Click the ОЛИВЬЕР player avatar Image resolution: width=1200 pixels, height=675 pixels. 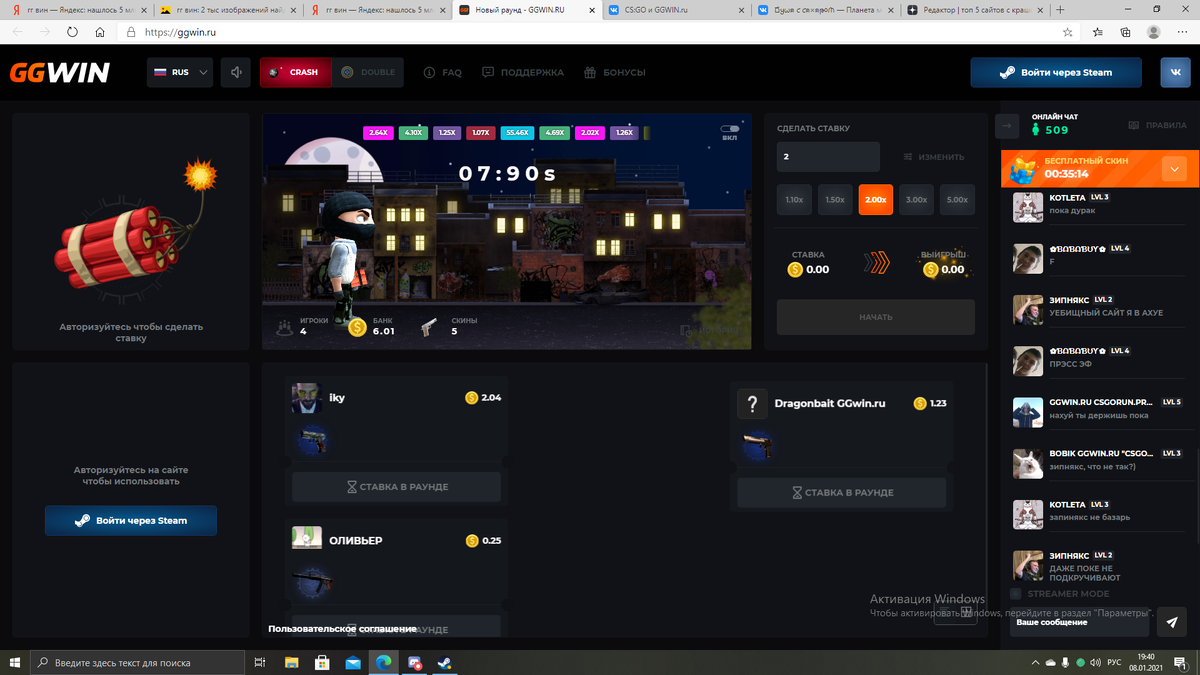[307, 538]
